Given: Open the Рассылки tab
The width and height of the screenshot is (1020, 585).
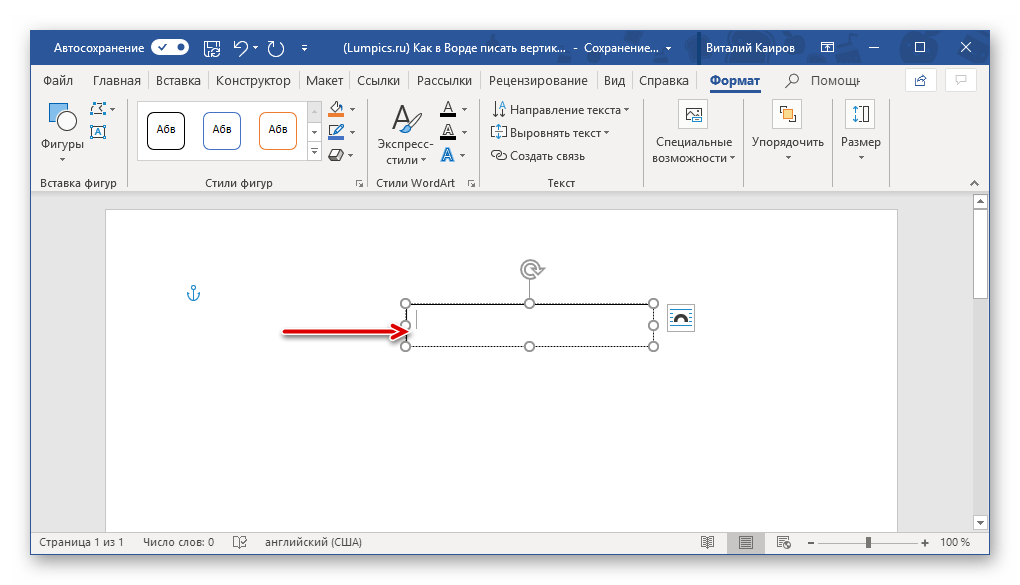Looking at the screenshot, I should (444, 81).
